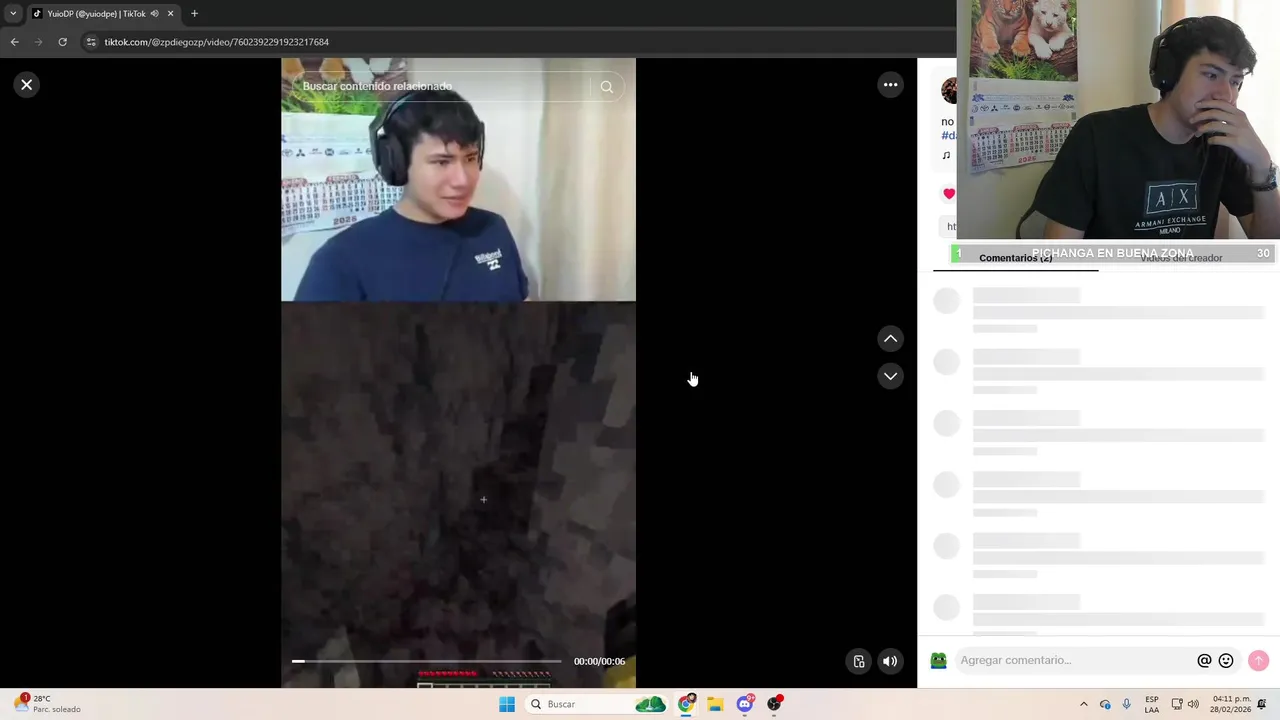Select the YuioDP (@yuiodpe) TikTok tab
The width and height of the screenshot is (1280, 720).
pyautogui.click(x=97, y=14)
